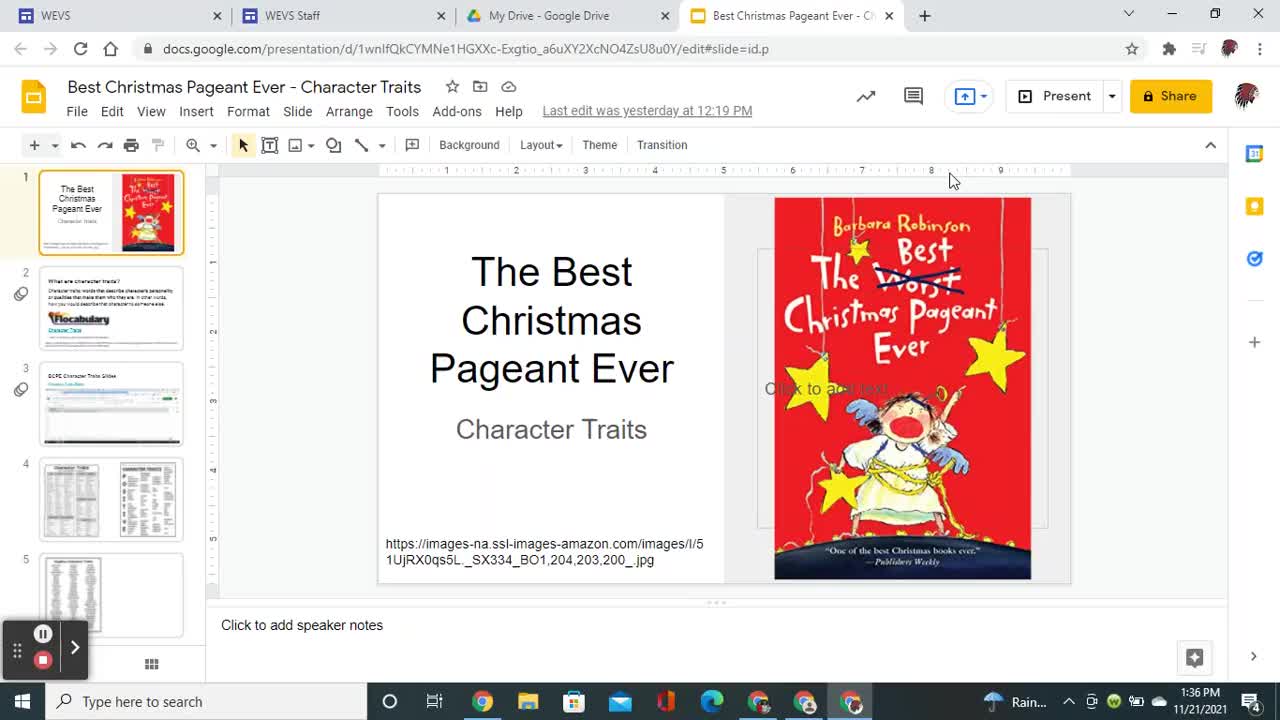Open the Insert menu
The height and width of the screenshot is (720, 1280).
196,111
